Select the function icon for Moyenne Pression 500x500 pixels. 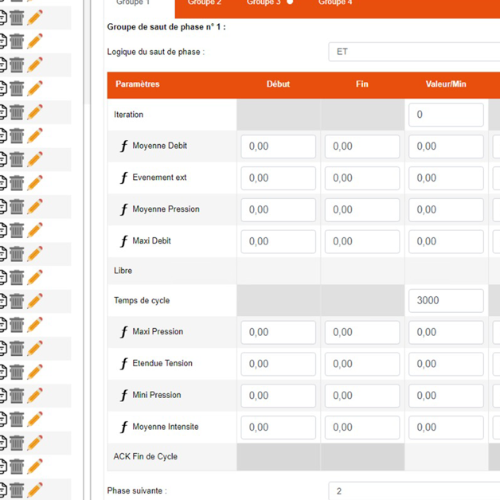[124, 209]
